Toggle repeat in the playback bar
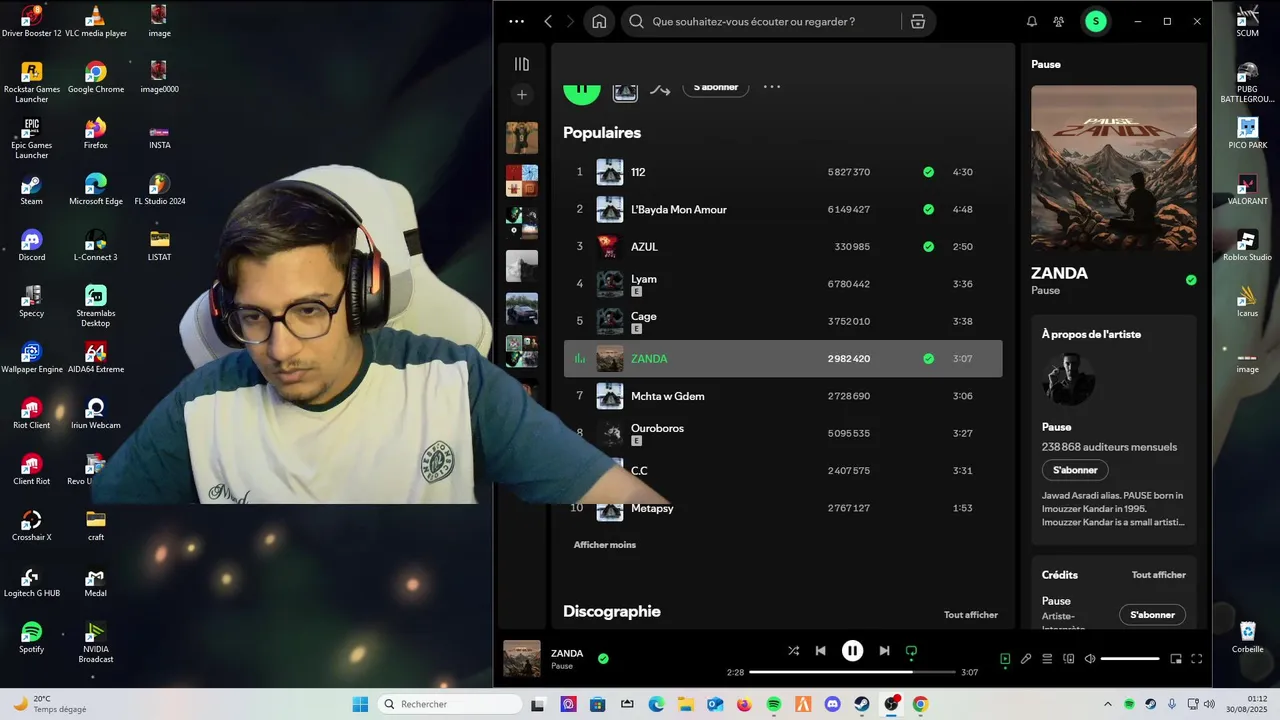This screenshot has width=1280, height=720. tap(911, 651)
